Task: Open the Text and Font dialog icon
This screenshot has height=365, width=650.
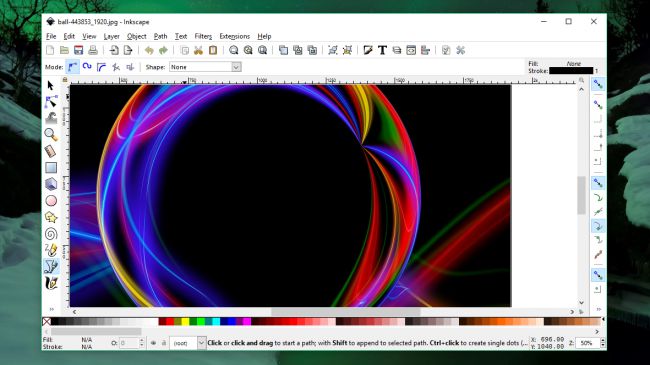Action: coord(382,50)
